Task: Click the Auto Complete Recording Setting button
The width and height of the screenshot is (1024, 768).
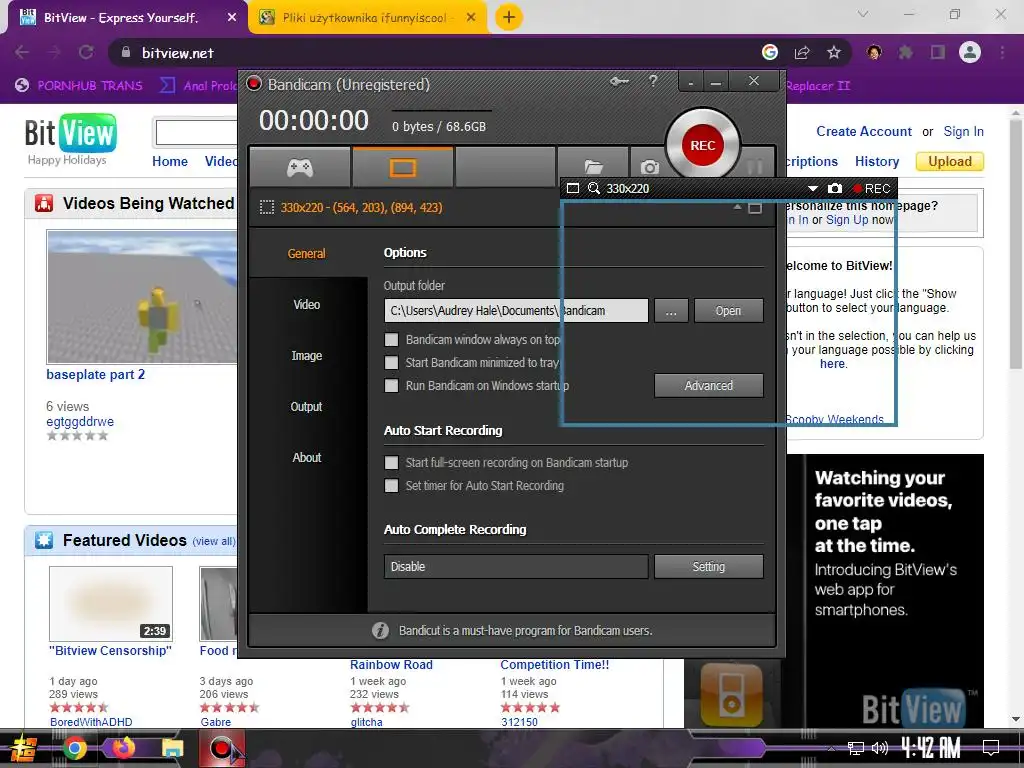Action: pyautogui.click(x=709, y=566)
